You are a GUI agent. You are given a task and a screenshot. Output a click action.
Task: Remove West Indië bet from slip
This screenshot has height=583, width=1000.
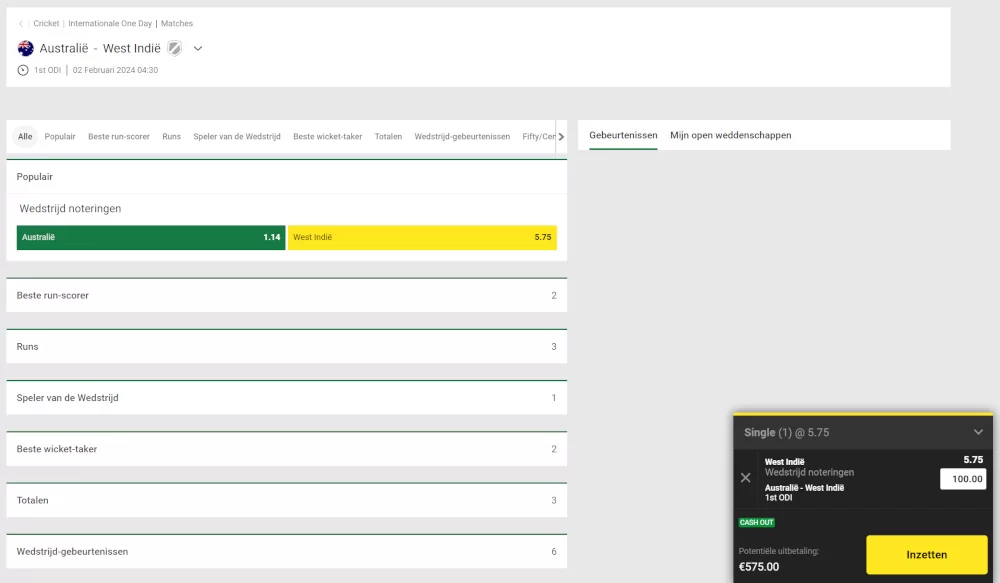746,478
